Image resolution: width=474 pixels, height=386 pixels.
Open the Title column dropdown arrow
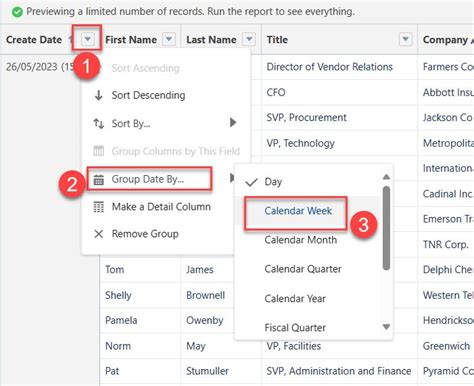pyautogui.click(x=405, y=39)
